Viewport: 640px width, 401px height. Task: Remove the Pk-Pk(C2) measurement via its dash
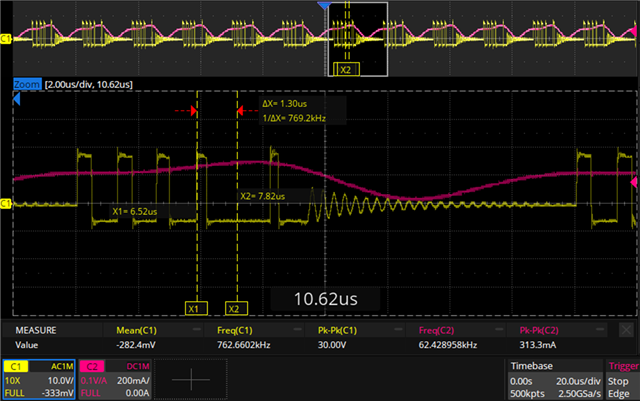point(600,330)
